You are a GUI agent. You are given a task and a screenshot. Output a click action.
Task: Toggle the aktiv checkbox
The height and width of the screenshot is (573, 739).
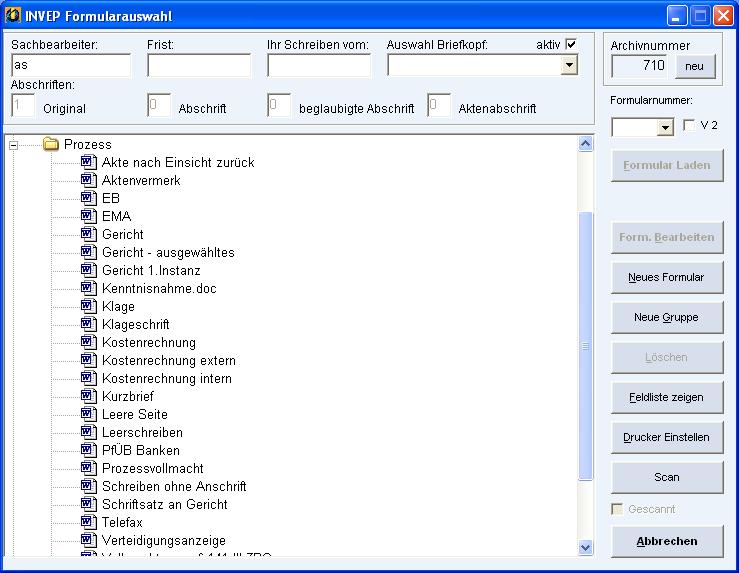pos(571,44)
